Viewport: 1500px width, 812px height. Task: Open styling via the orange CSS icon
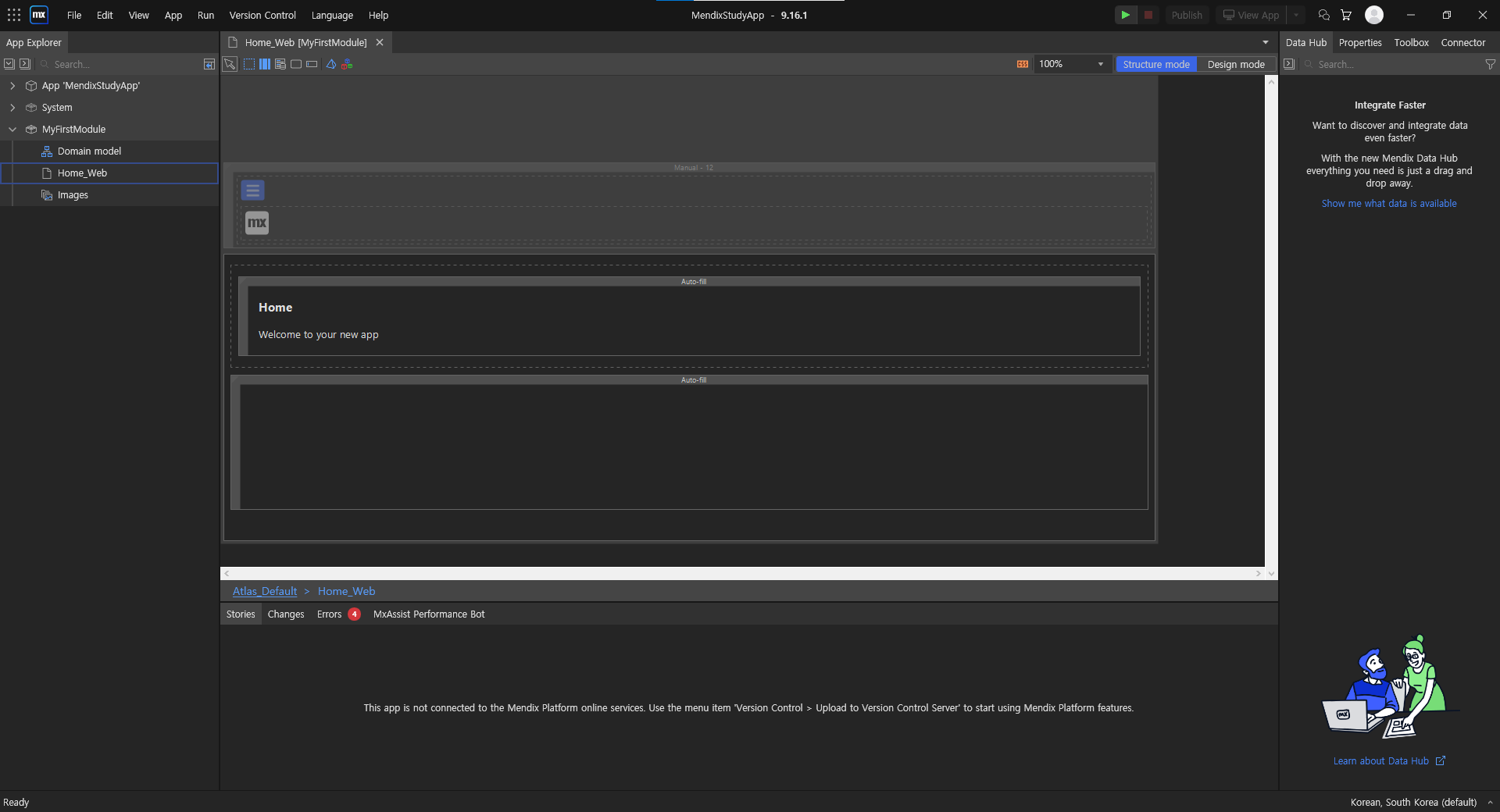pos(1023,64)
